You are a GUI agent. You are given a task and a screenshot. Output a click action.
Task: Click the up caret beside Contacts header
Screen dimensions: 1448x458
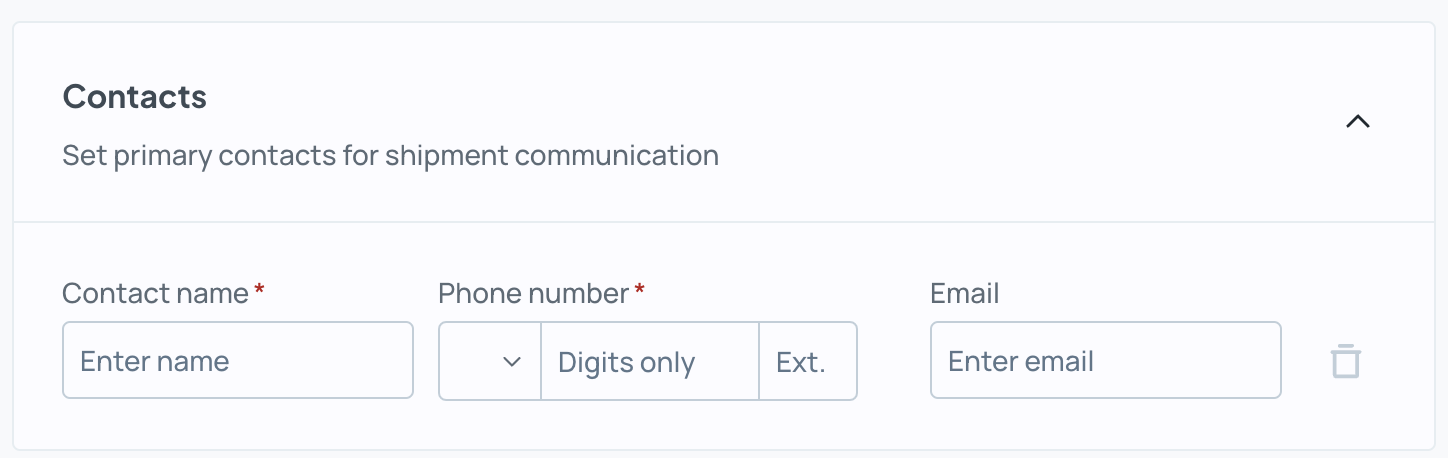tap(1357, 122)
